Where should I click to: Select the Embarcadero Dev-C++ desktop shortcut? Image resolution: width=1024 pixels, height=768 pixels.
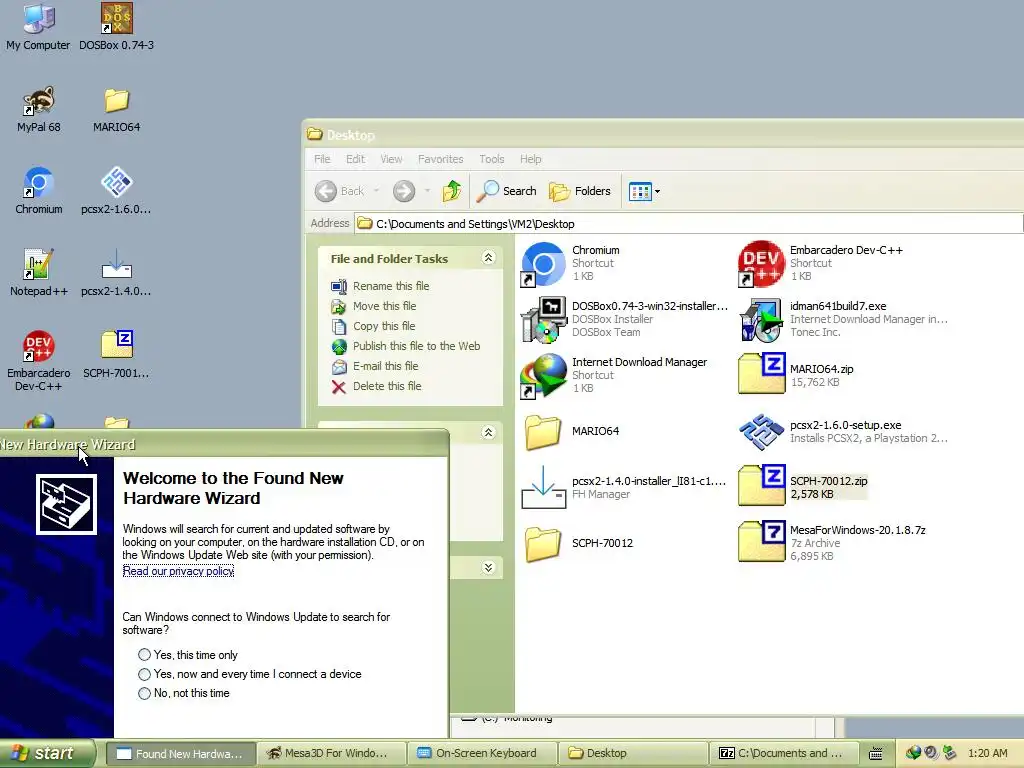(x=39, y=360)
